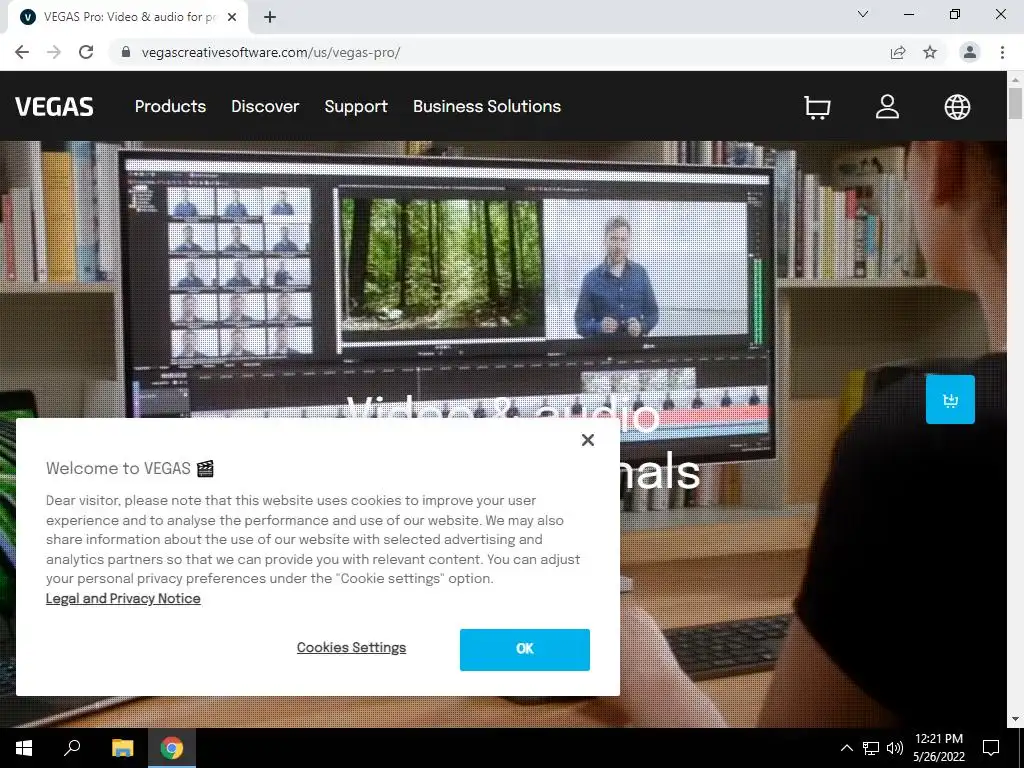Screen dimensions: 1024x768
Task: Open network status tray icon
Action: point(871,748)
